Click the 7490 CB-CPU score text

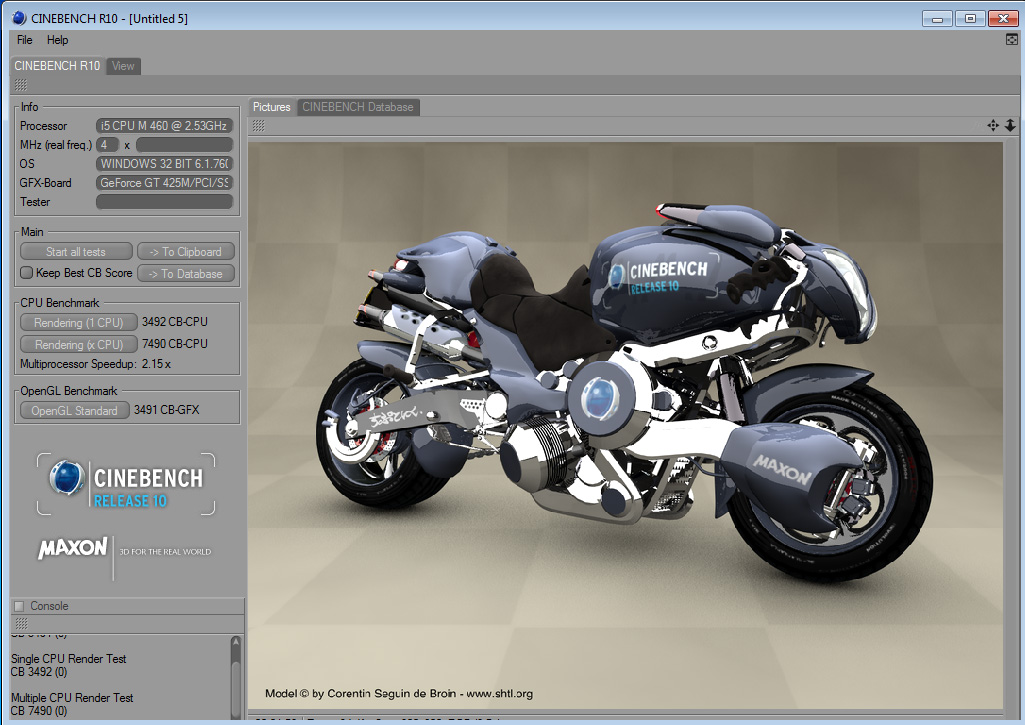[175, 344]
